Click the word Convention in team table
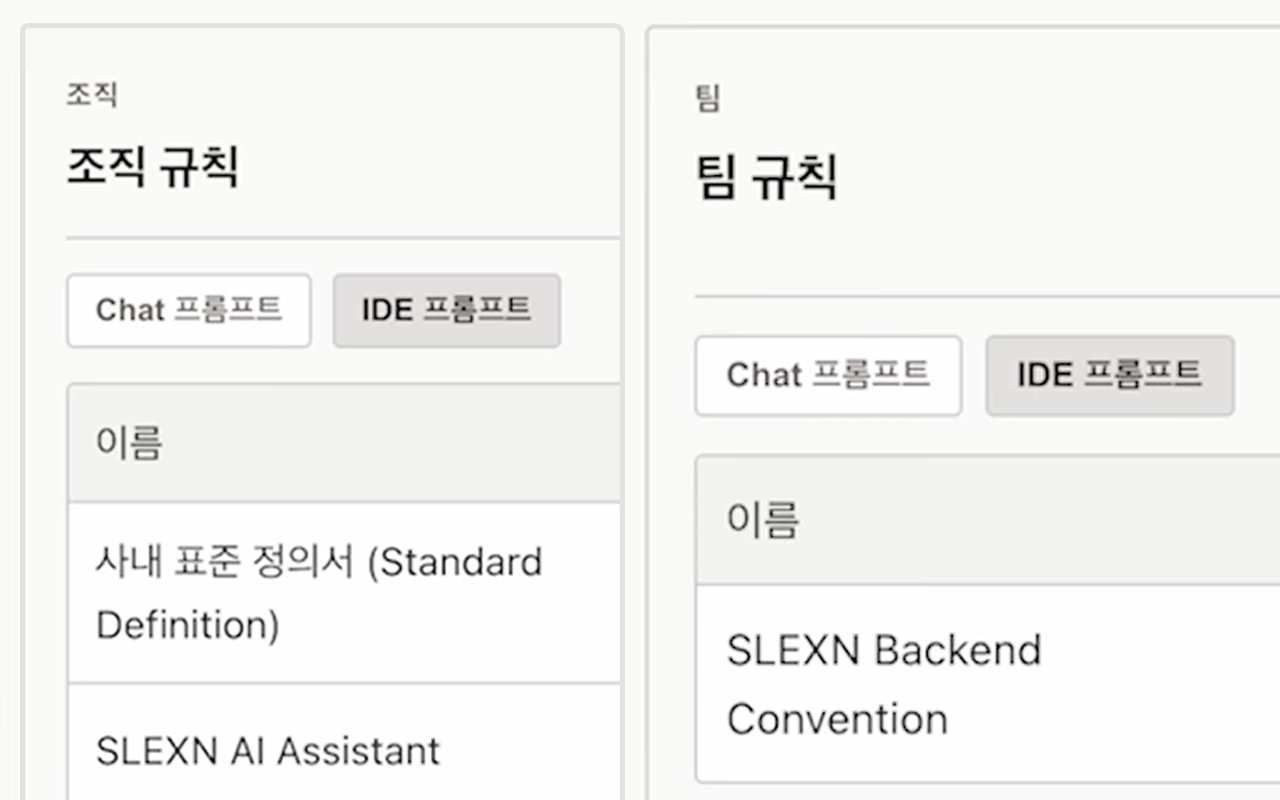This screenshot has width=1280, height=800. 837,719
